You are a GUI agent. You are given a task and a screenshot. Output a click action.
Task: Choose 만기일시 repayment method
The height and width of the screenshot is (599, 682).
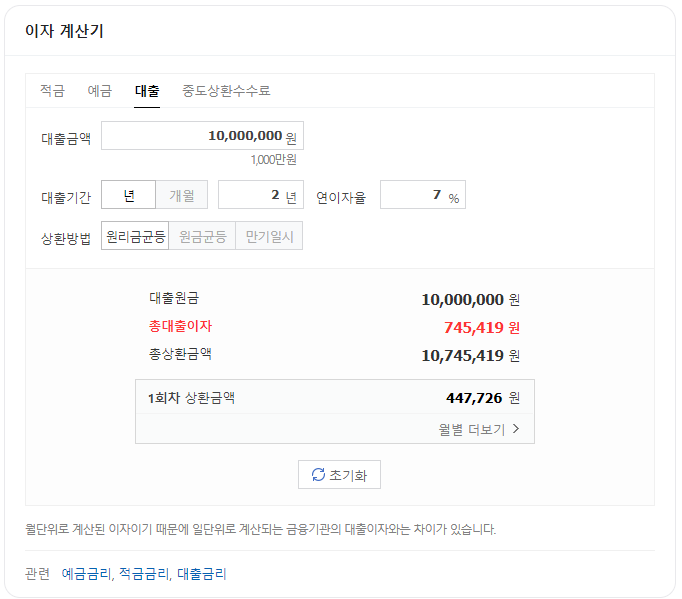[x=269, y=236]
